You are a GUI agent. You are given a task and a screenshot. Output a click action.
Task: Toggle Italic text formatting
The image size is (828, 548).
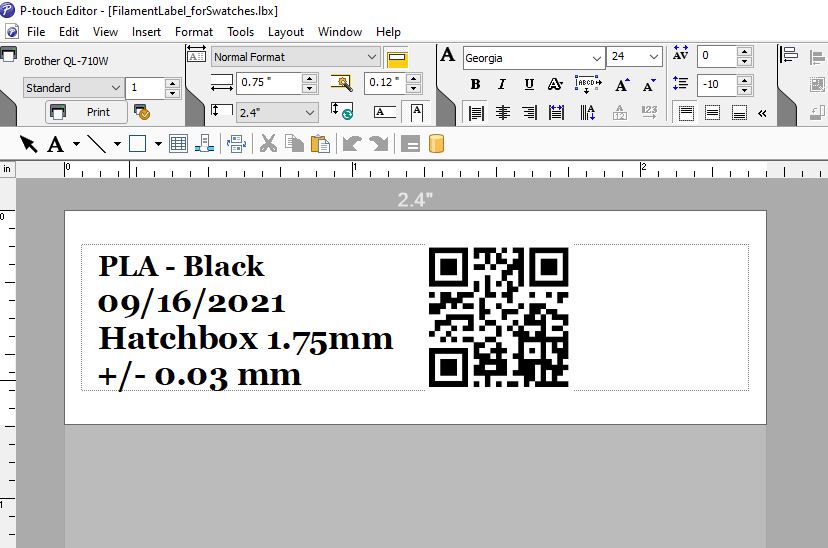pyautogui.click(x=501, y=85)
